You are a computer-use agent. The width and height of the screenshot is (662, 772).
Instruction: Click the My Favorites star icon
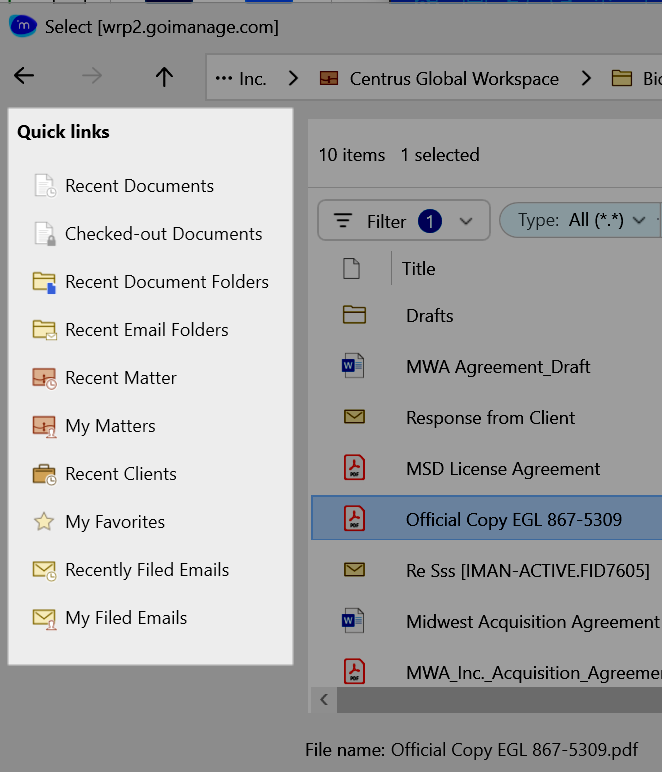coord(44,522)
